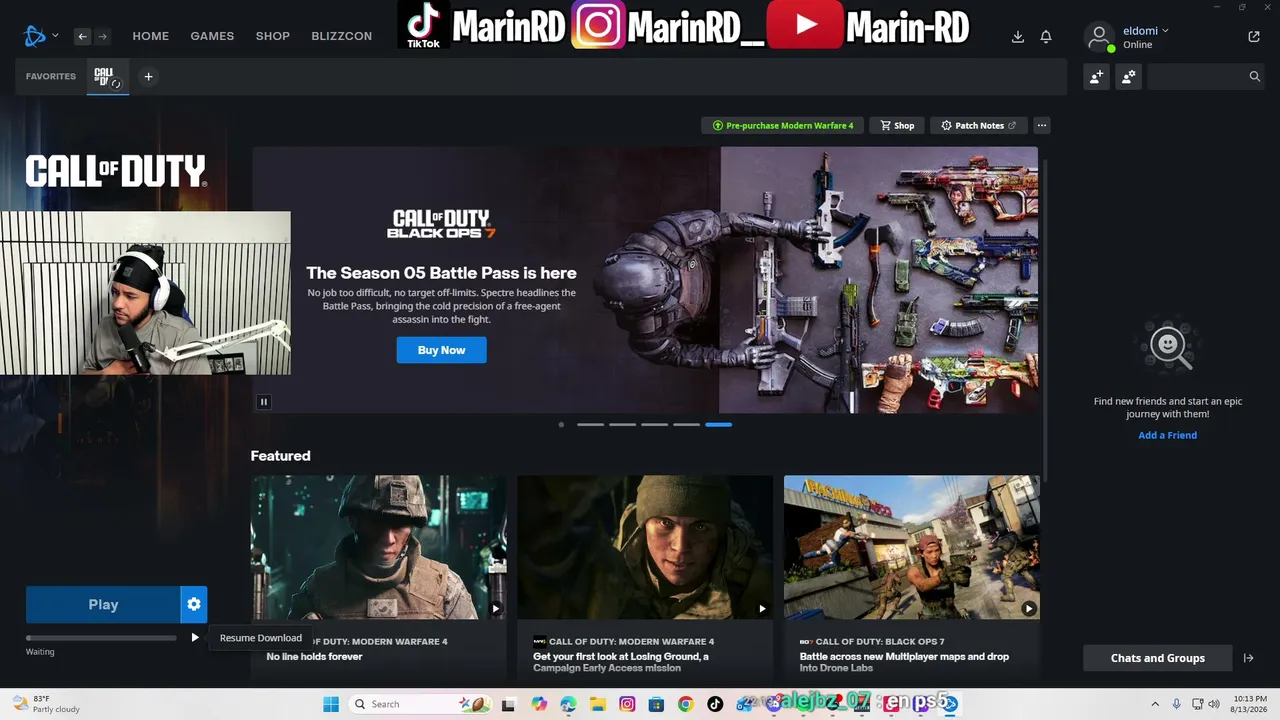
Task: Click the magnifier icon in friends search
Action: pyautogui.click(x=1255, y=77)
